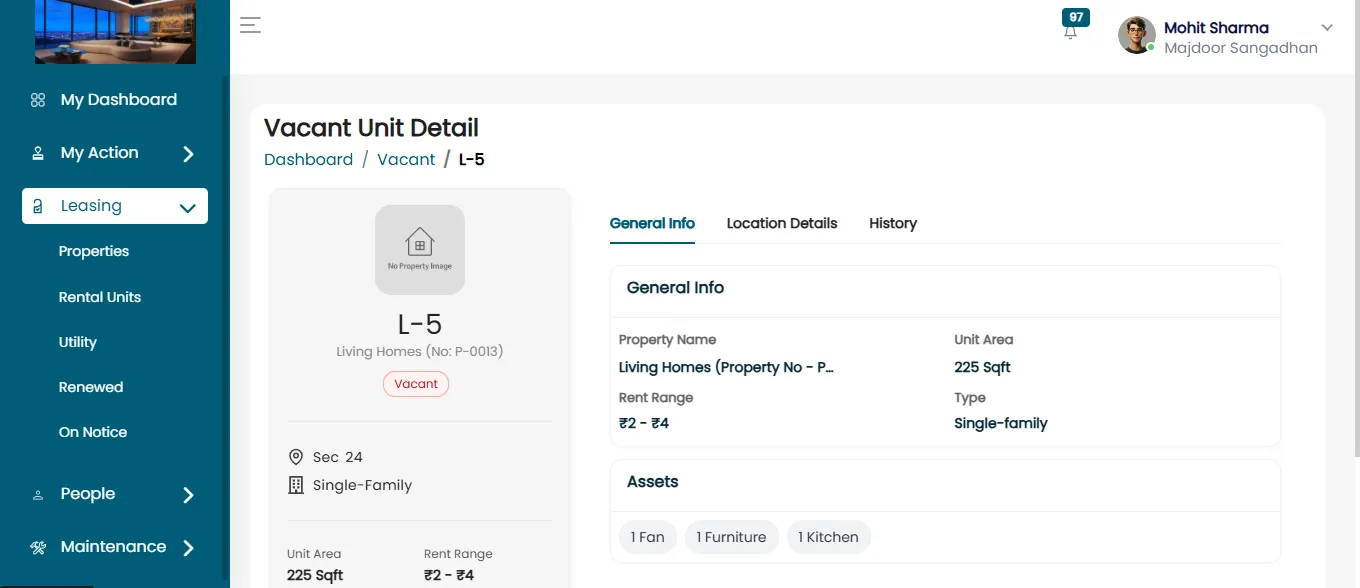Screen dimensions: 1360x588
Task: Click the My Dashboard grid icon
Action: coord(38,100)
